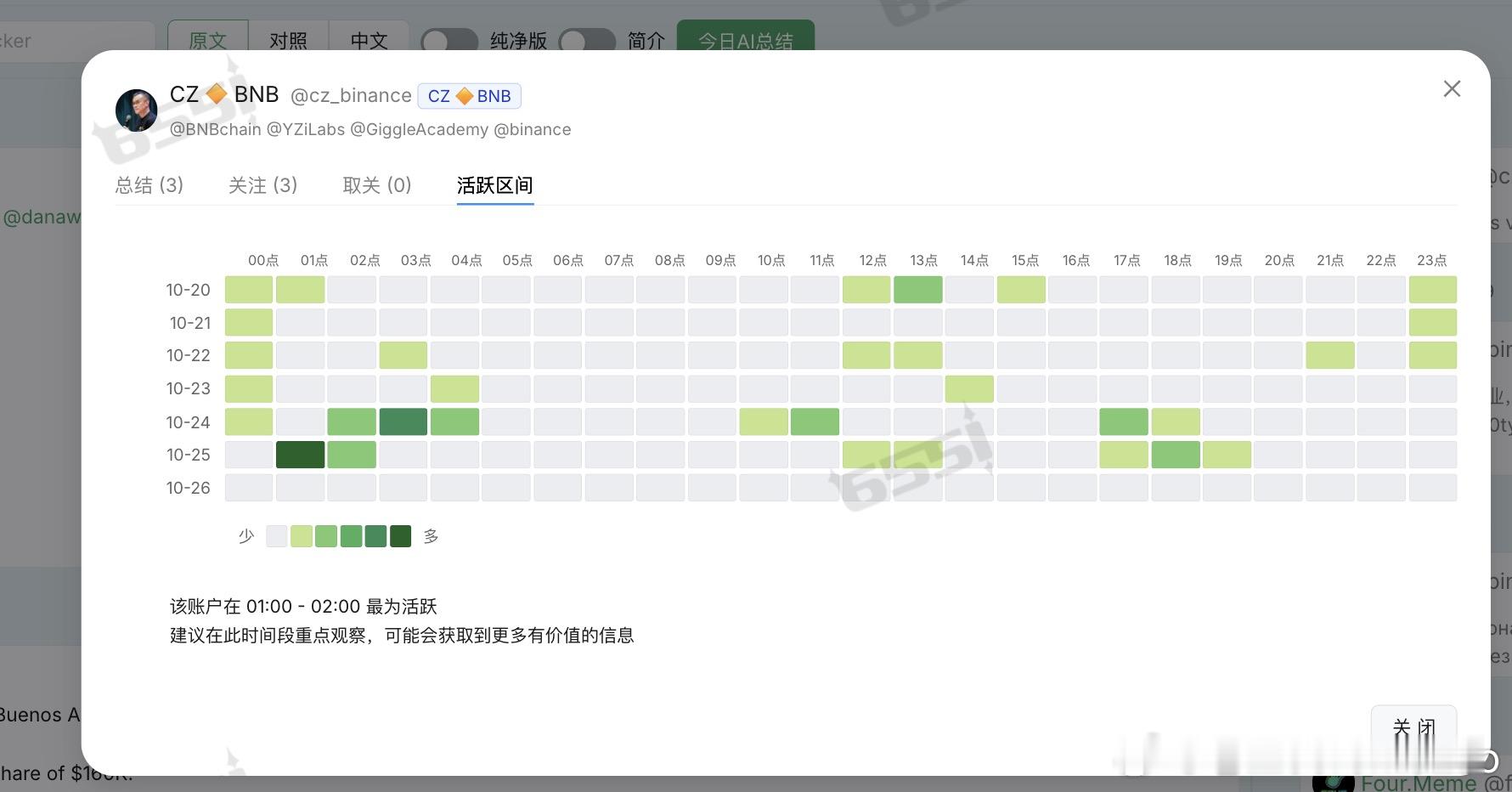Toggle the 纯净版 switch on
The width and height of the screenshot is (1512, 792).
449,40
